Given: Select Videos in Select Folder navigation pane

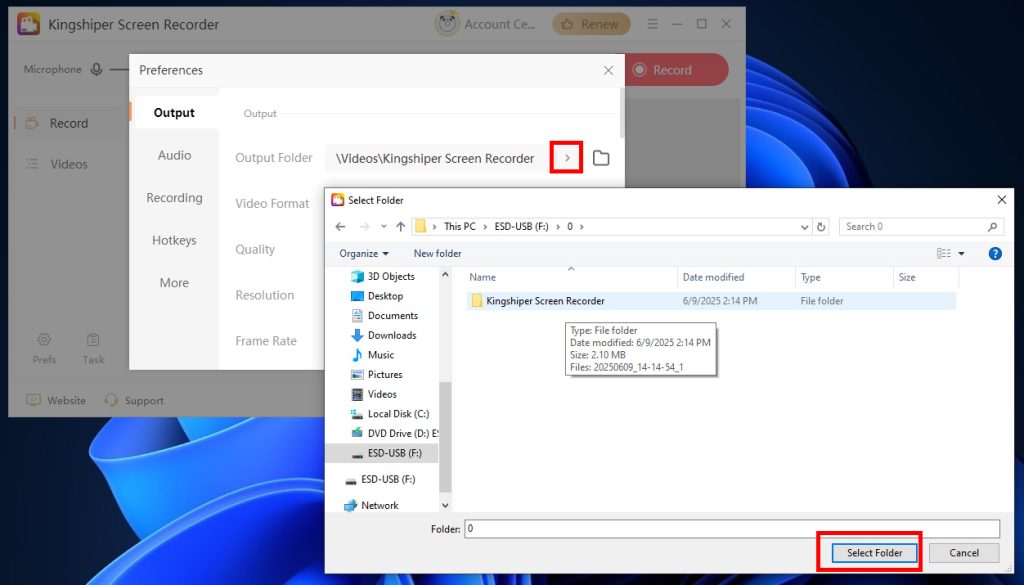Looking at the screenshot, I should coord(382,394).
